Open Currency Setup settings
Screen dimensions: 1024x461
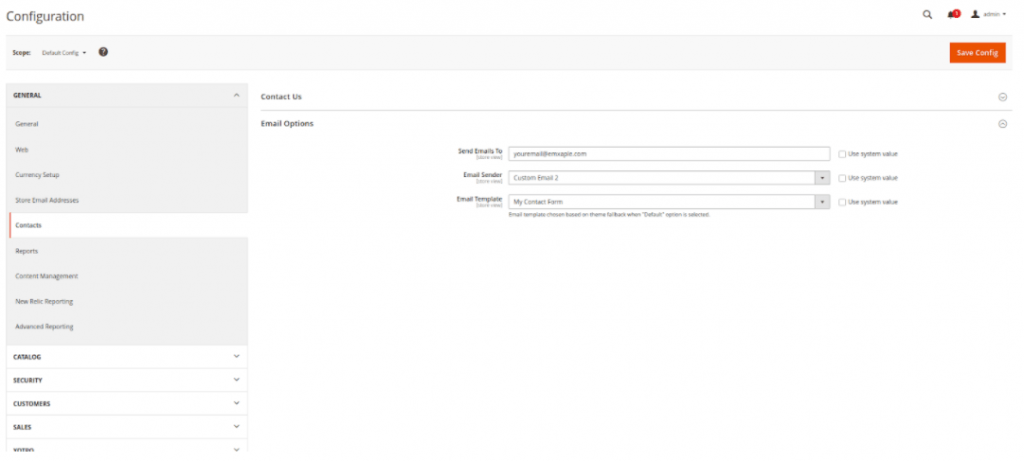[x=38, y=175]
